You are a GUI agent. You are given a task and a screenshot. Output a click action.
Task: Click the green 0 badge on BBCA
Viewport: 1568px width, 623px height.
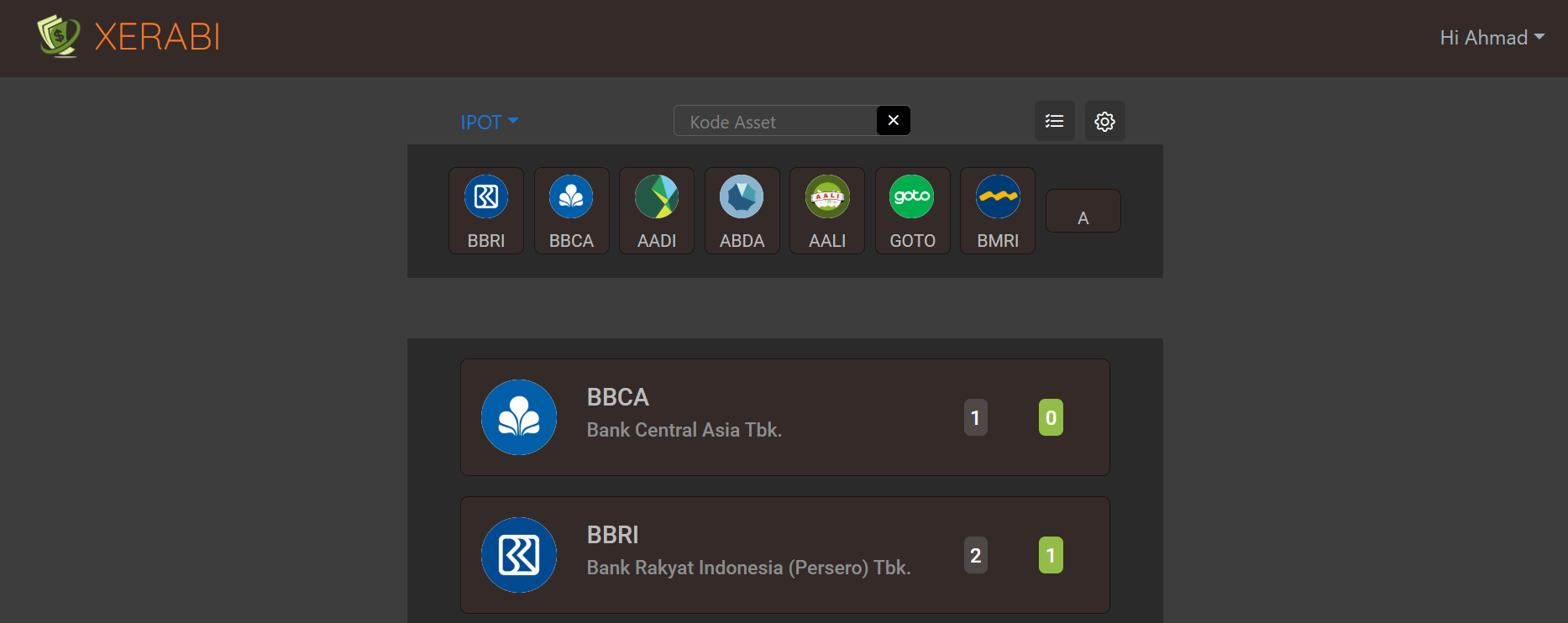click(x=1051, y=417)
